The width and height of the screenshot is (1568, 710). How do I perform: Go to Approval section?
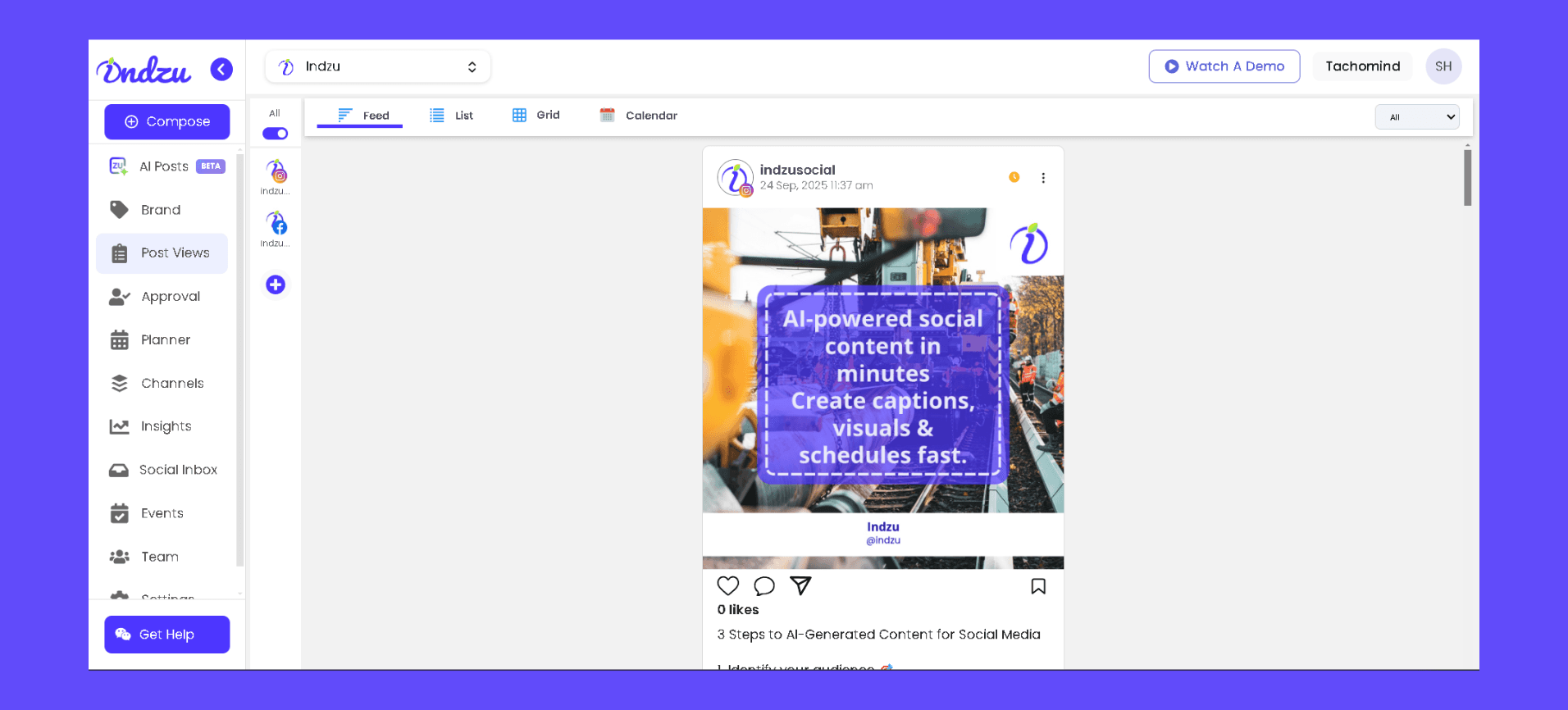click(x=161, y=296)
